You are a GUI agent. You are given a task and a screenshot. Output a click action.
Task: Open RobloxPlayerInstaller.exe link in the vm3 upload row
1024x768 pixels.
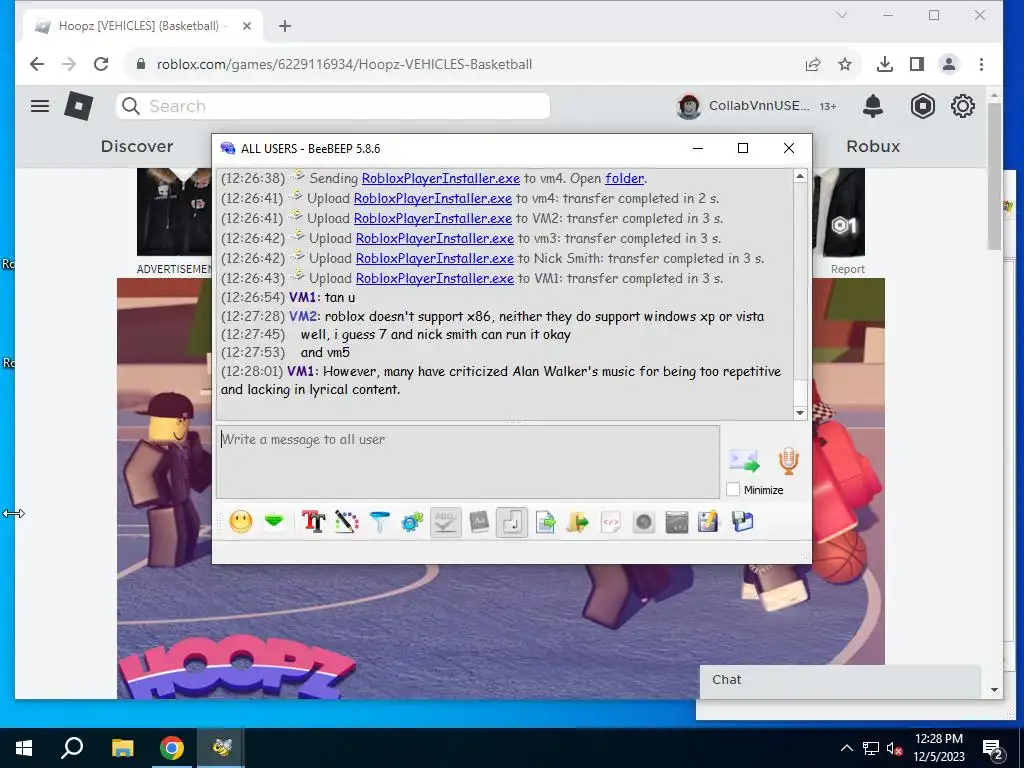coord(434,238)
